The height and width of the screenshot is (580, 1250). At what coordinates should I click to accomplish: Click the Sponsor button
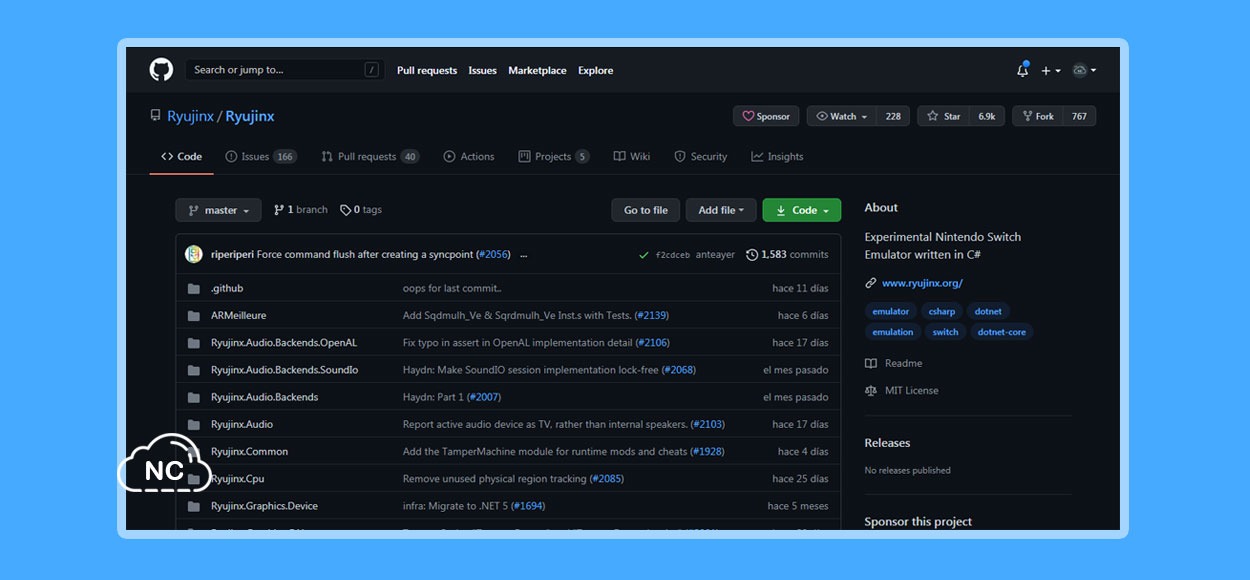pyautogui.click(x=766, y=116)
